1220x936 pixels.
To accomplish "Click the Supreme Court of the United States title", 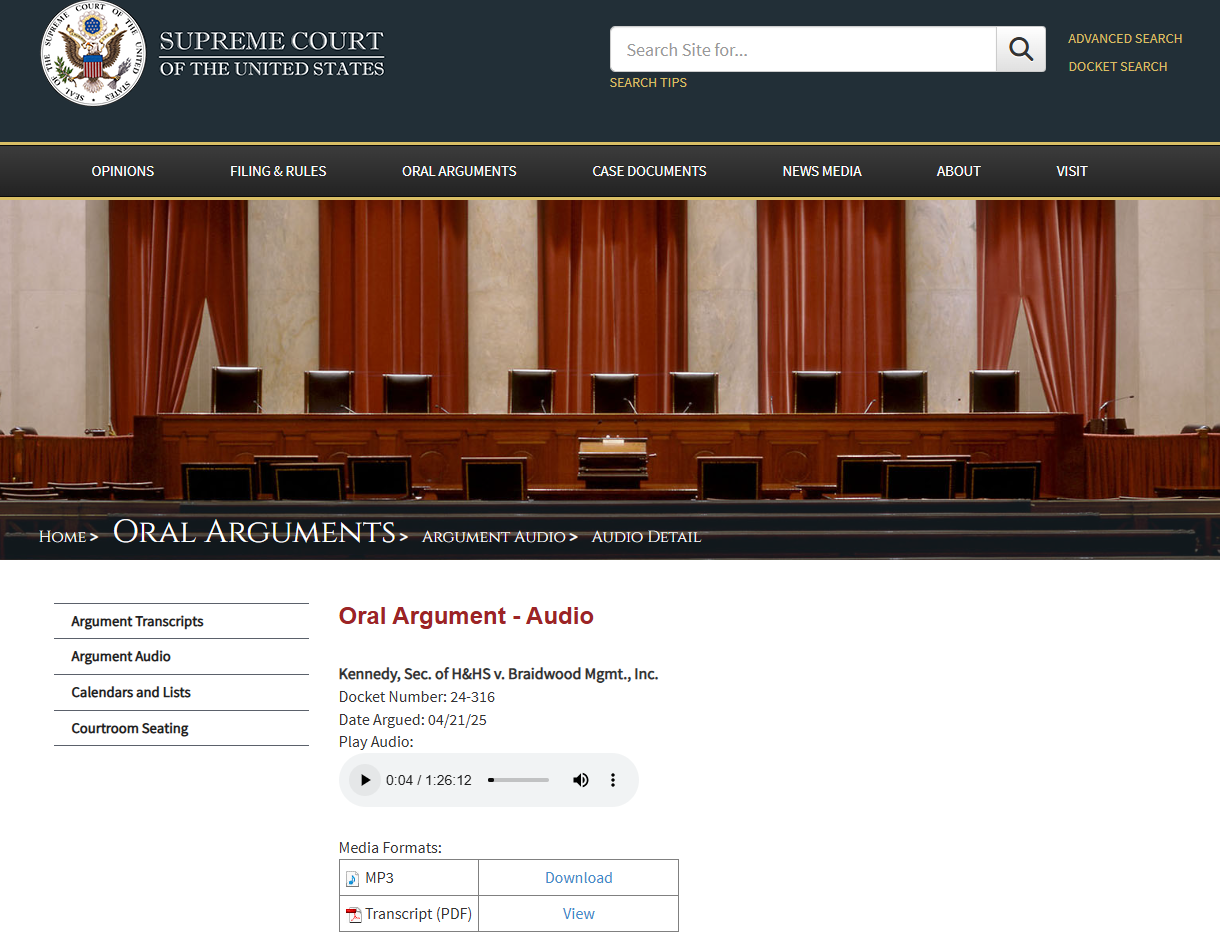I will click(x=272, y=54).
